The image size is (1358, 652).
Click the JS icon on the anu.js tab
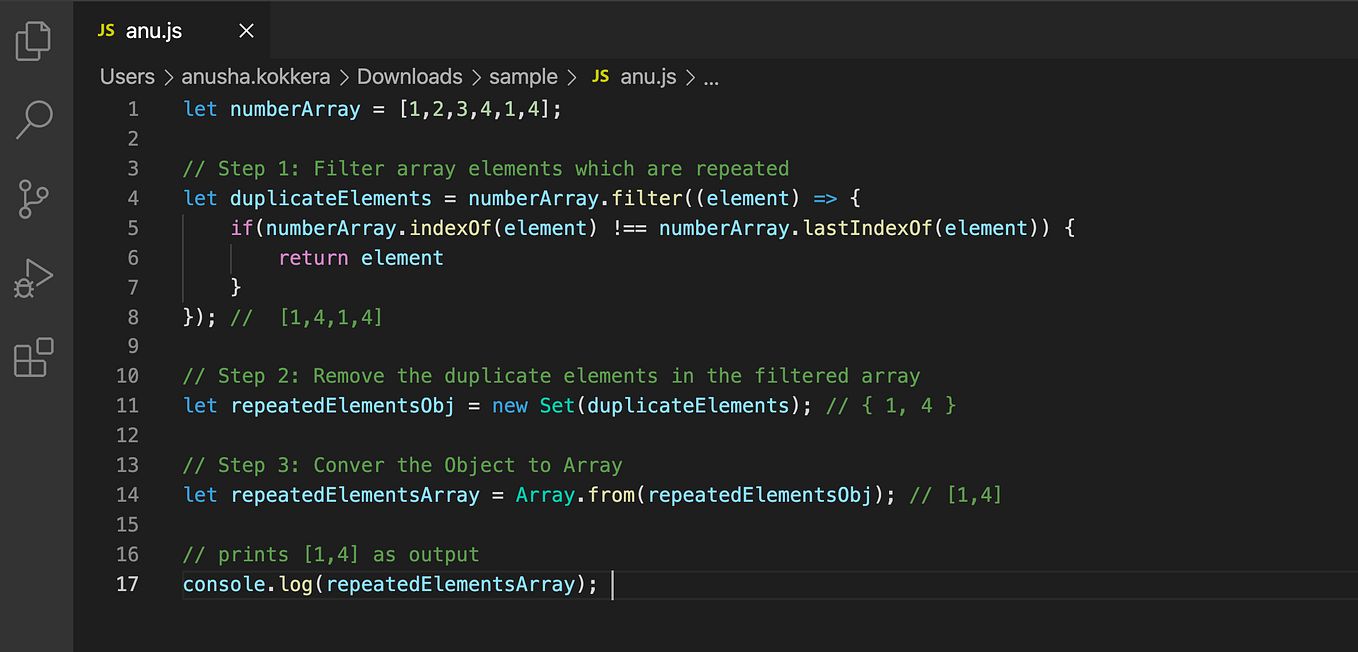[105, 30]
